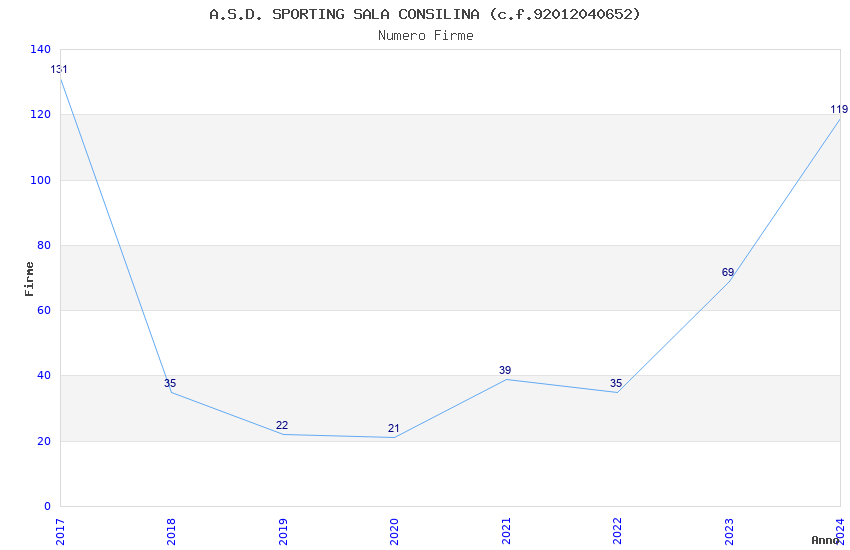Click the x-axis year 2024
Image resolution: width=850 pixels, height=550 pixels.
[x=840, y=532]
